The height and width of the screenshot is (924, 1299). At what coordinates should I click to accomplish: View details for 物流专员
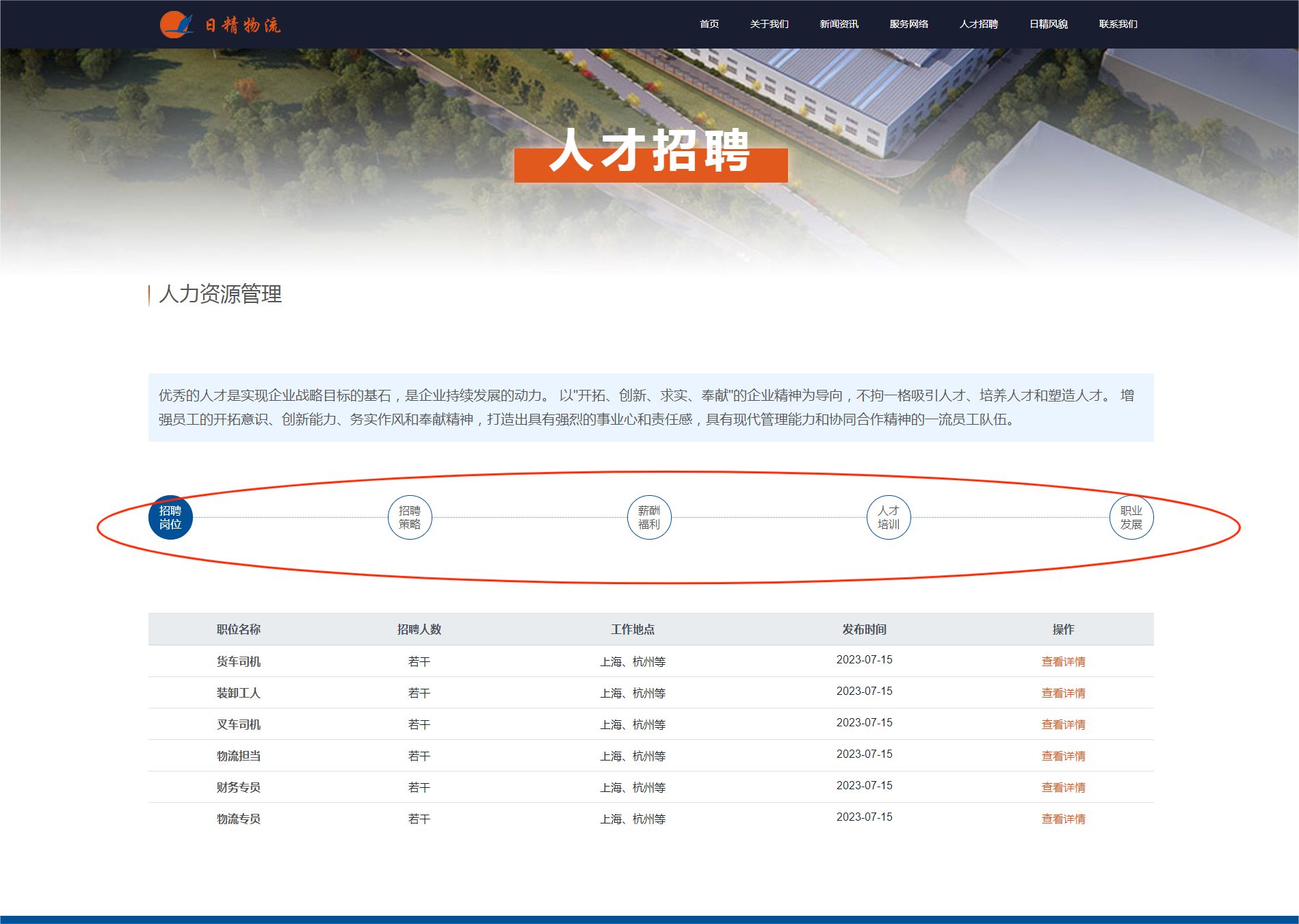(1063, 819)
